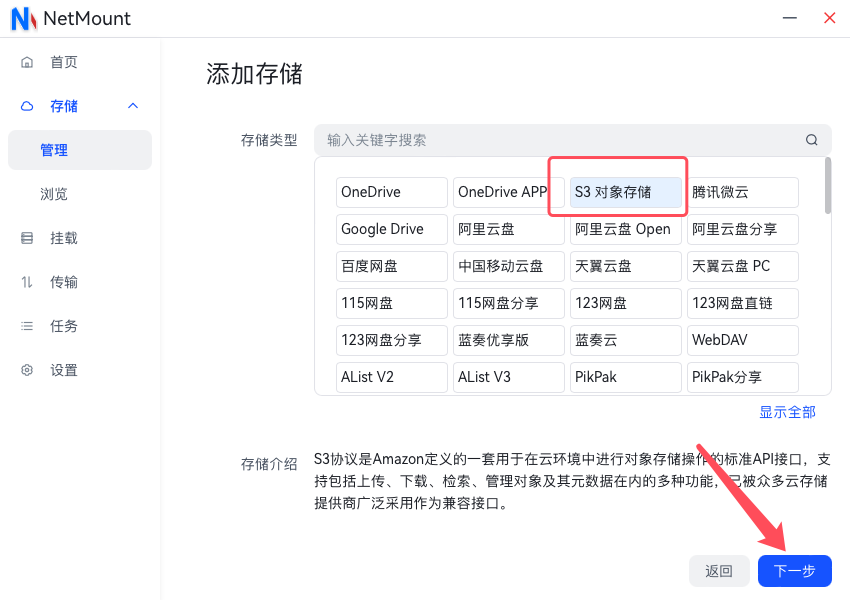Select OneDrive APP storage type

508,192
